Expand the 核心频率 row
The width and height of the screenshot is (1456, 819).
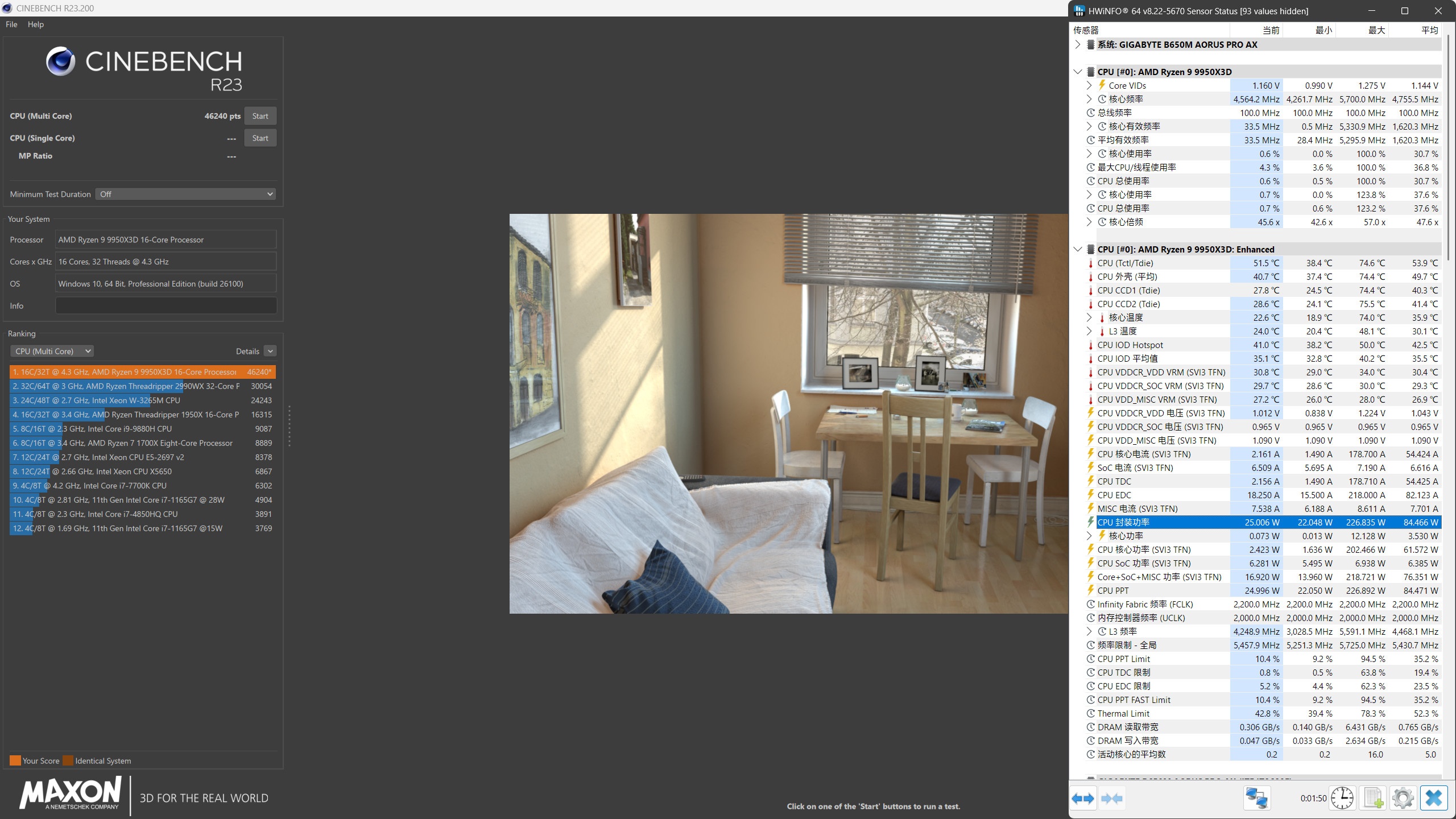point(1089,99)
